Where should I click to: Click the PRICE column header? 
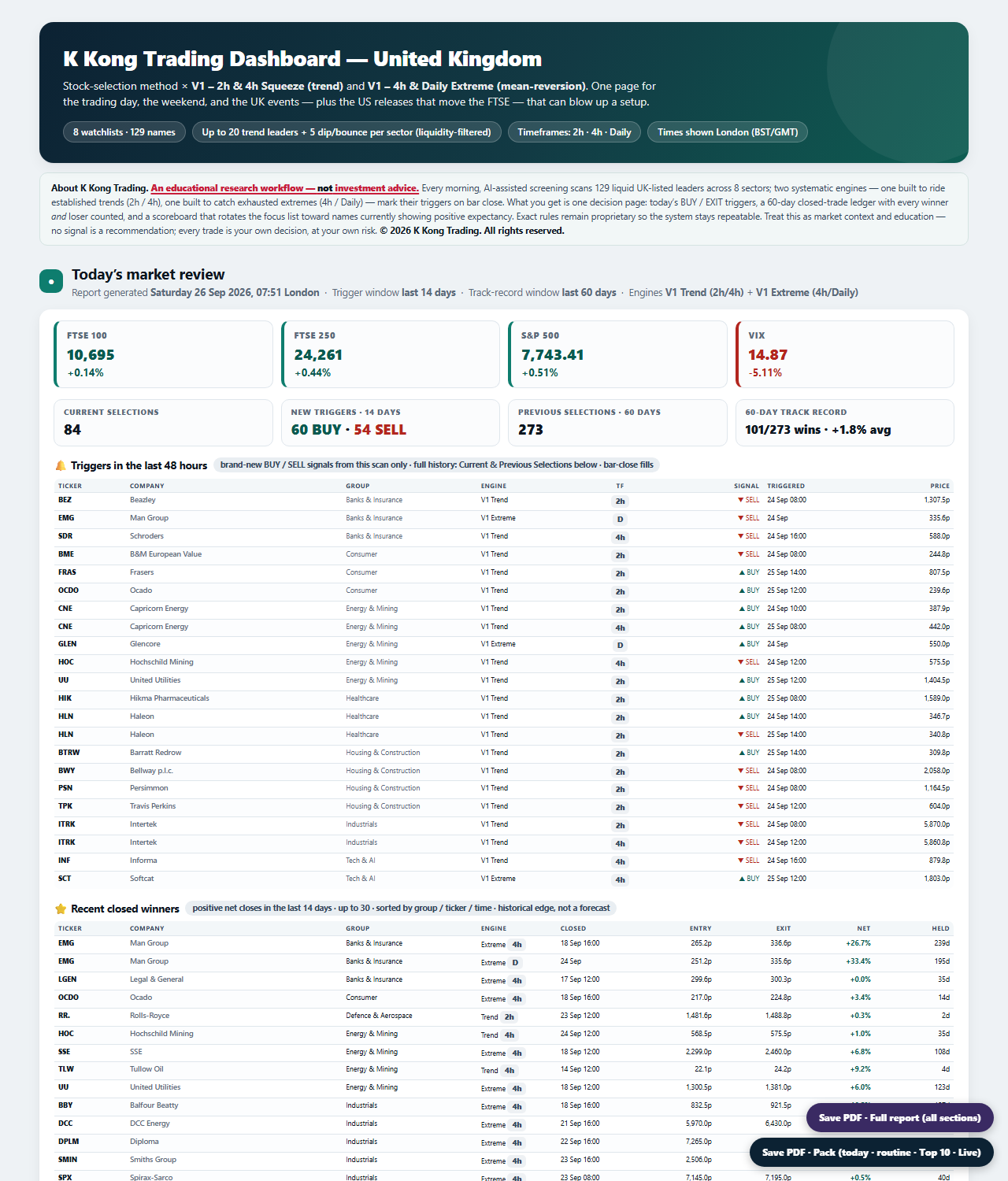click(939, 486)
